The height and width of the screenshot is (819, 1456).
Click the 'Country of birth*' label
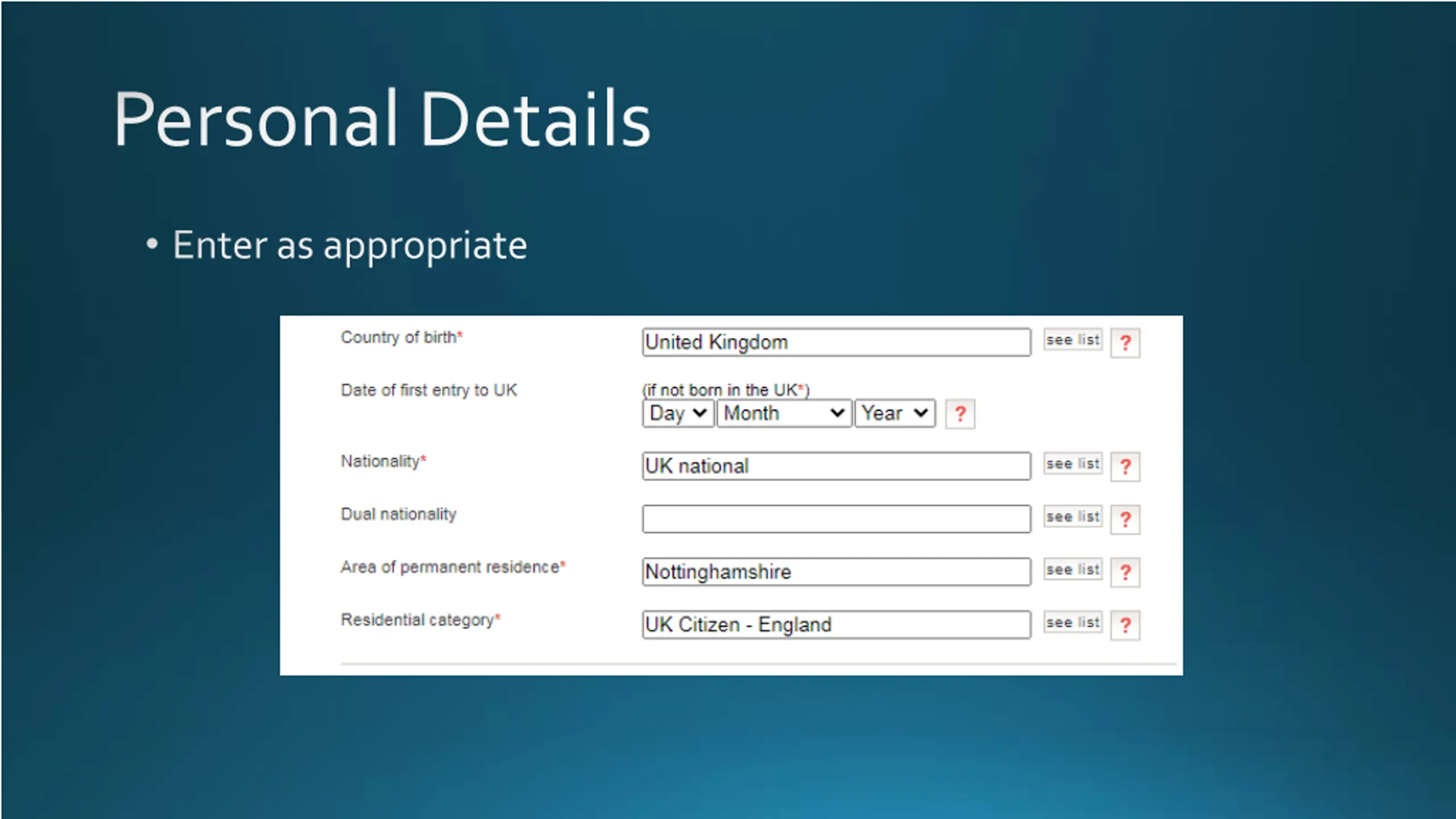402,337
